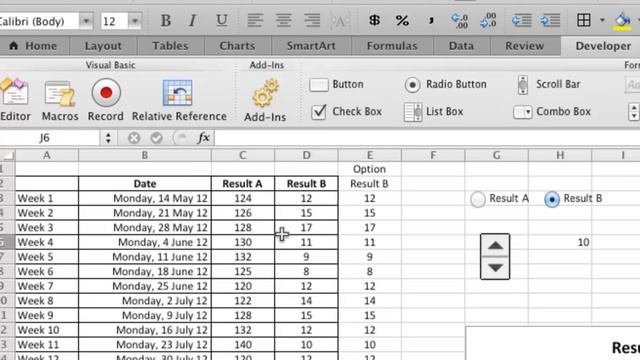This screenshot has width=640, height=360.
Task: Select cell with value 140
Action: (x=243, y=345)
